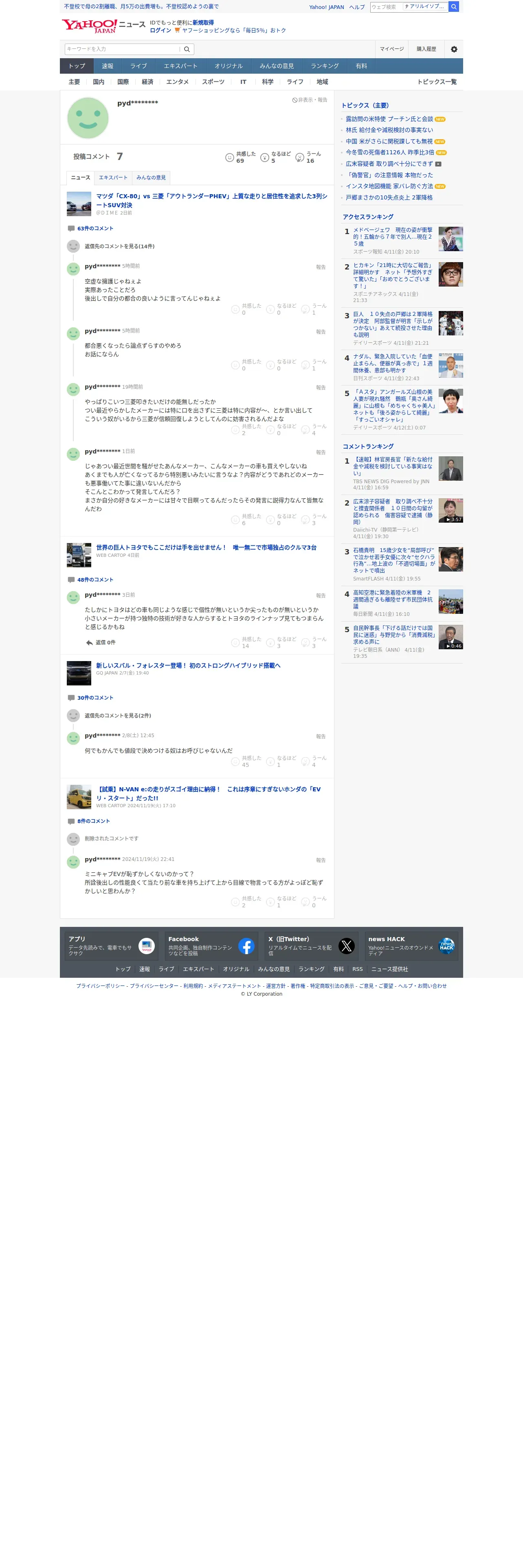Open comment ranking 5 自民幹事長 article

coord(394,635)
